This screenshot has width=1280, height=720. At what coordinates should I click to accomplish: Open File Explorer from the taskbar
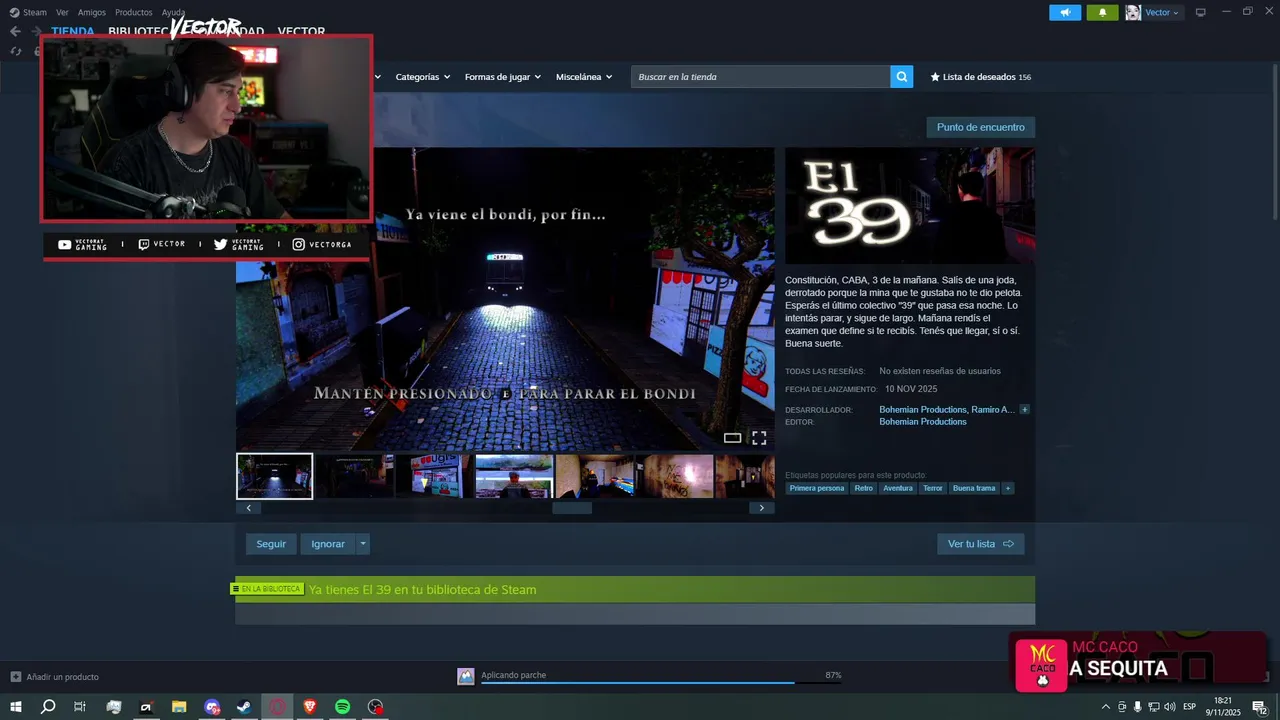(x=179, y=707)
